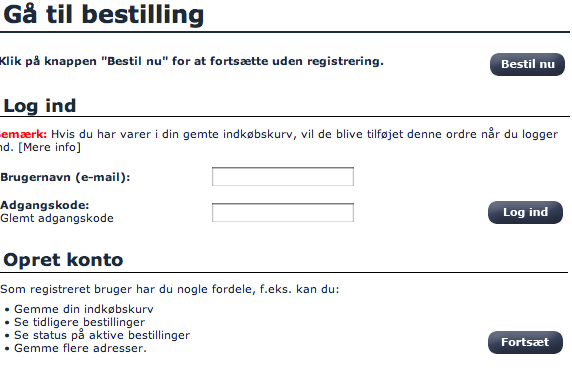Click the "fortsætte uden registrering" instruction text
572x369 pixels.
192,61
